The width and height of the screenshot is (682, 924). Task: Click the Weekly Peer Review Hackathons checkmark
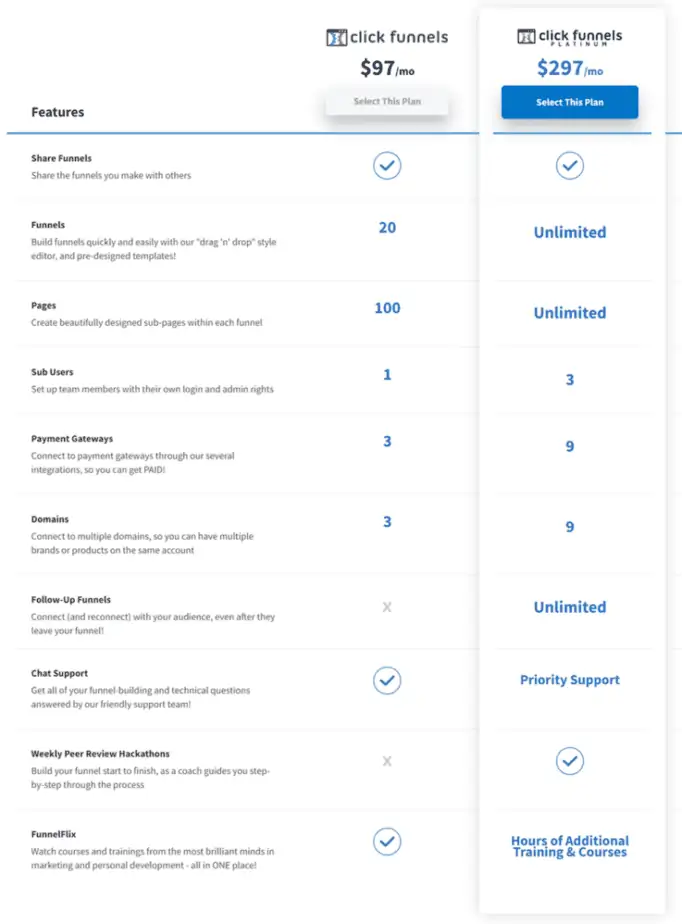click(x=569, y=761)
